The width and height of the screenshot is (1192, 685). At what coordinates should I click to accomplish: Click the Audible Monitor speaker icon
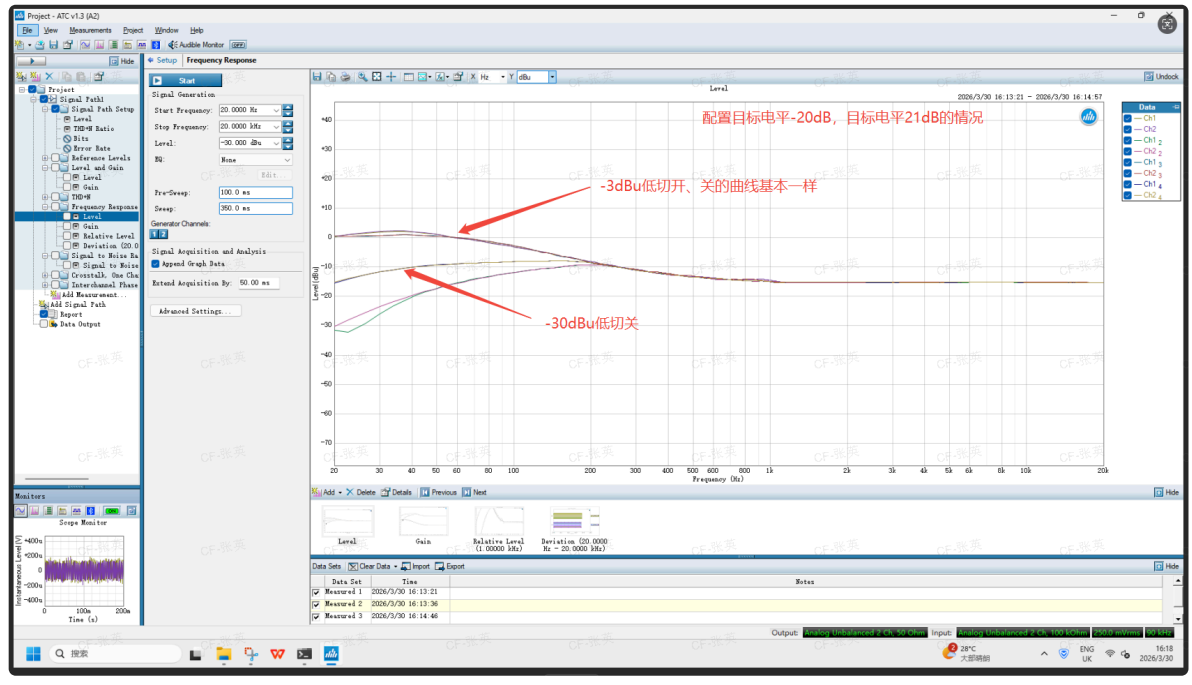pyautogui.click(x=173, y=45)
